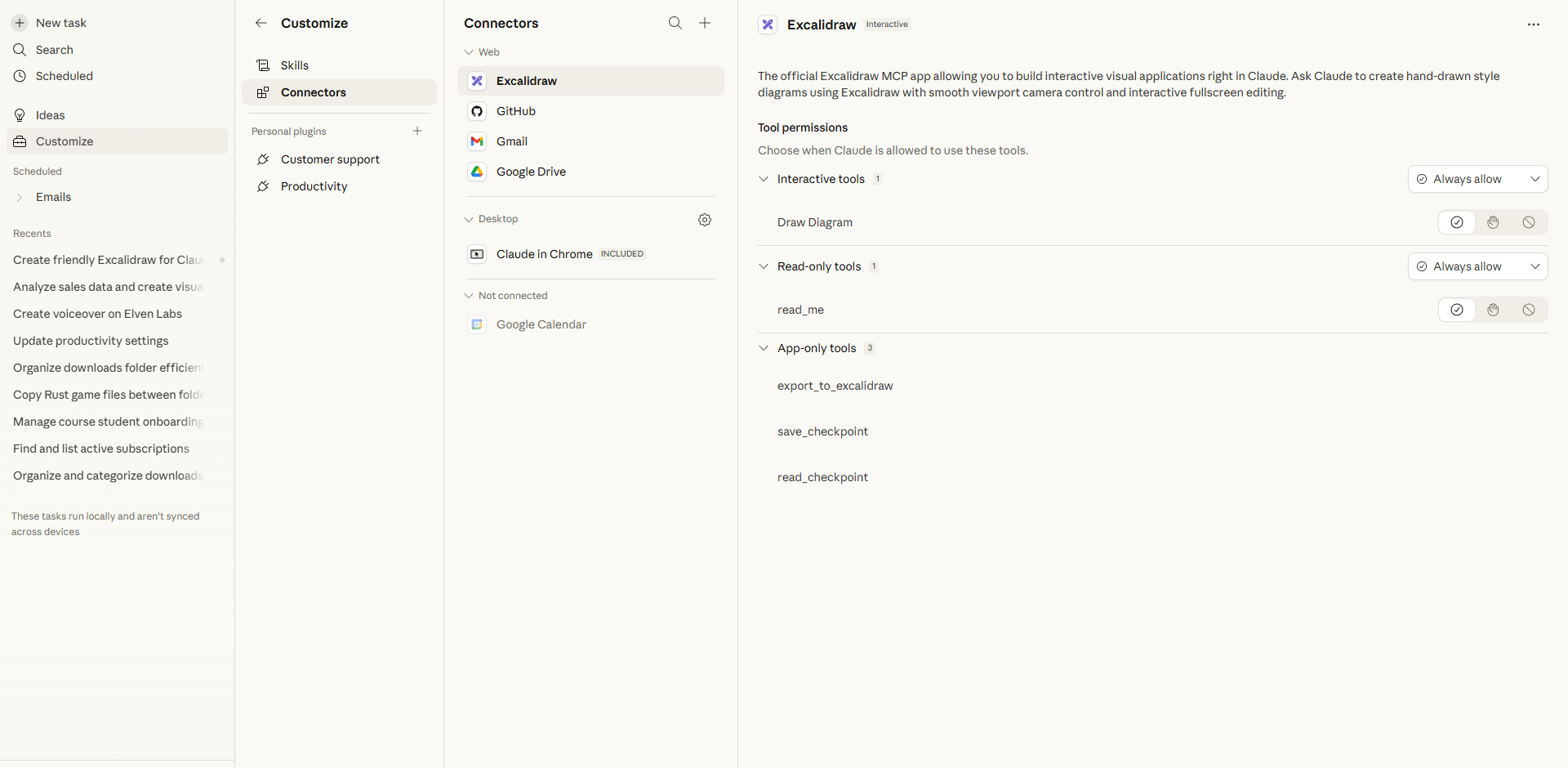Click the Productivity plugin icon

pos(263,186)
